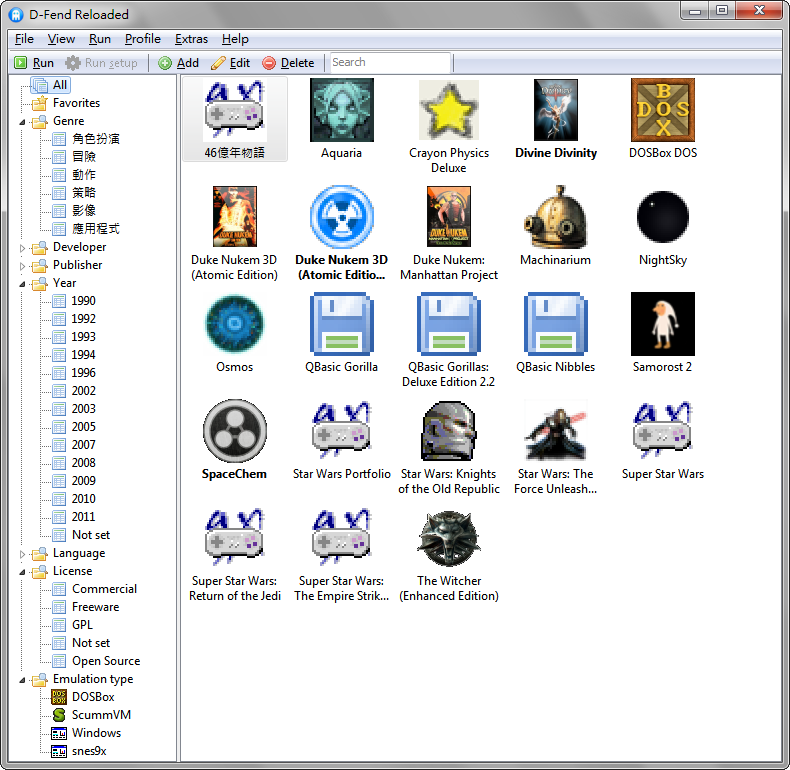Select Star Wars: The Force Unleashed icon
790x770 pixels.
tap(556, 431)
